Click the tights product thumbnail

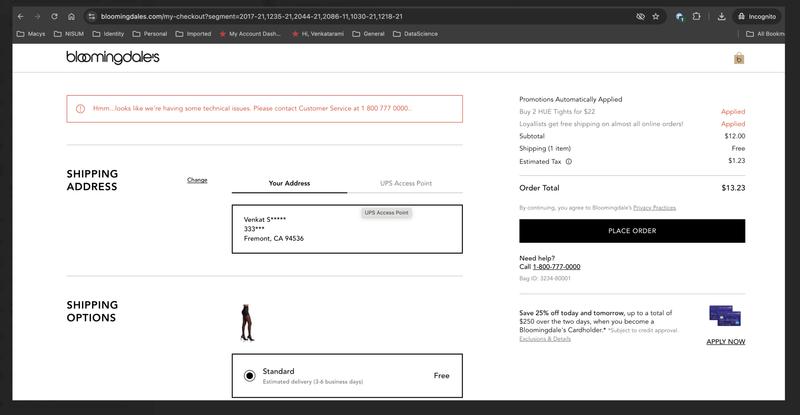(247, 323)
